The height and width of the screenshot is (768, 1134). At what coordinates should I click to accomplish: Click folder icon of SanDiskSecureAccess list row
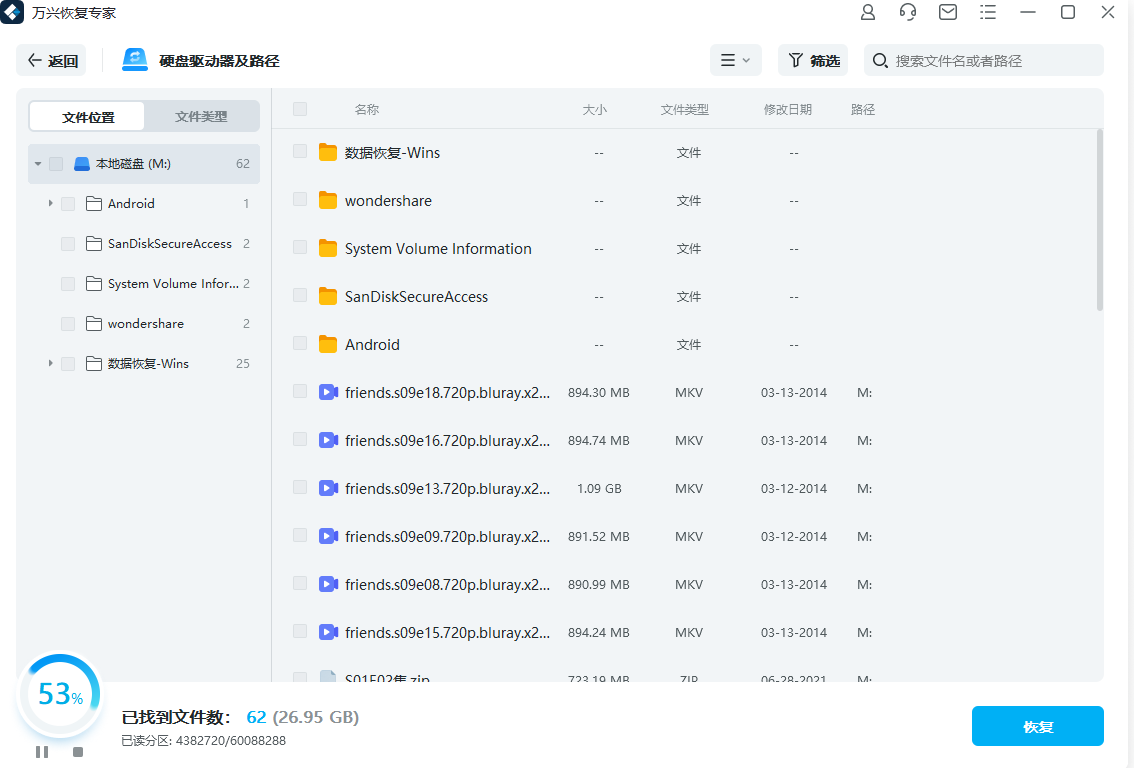(328, 296)
